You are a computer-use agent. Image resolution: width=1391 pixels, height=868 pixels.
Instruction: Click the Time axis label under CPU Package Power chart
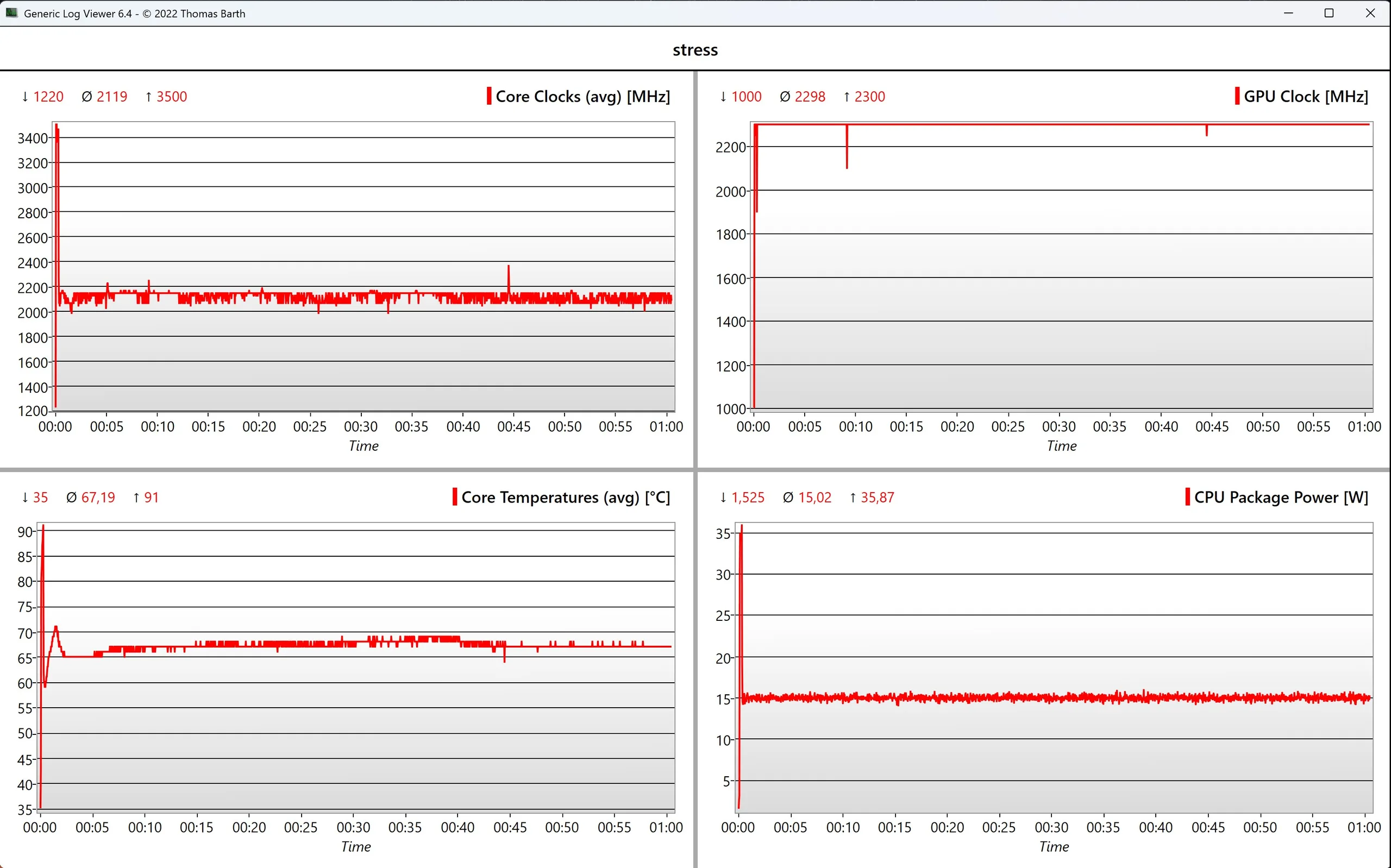click(1054, 847)
